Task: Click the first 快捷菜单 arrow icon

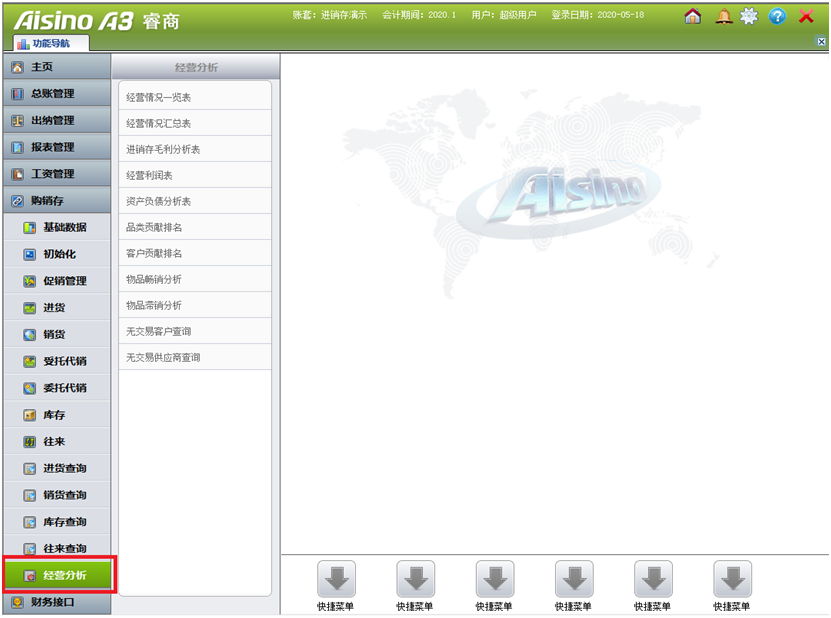Action: [336, 579]
